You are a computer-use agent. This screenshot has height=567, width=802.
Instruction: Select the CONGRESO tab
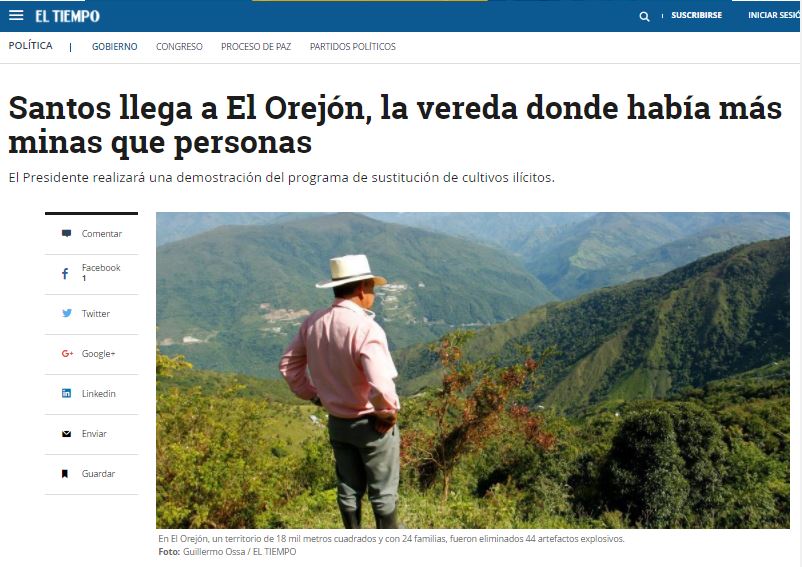tap(179, 47)
